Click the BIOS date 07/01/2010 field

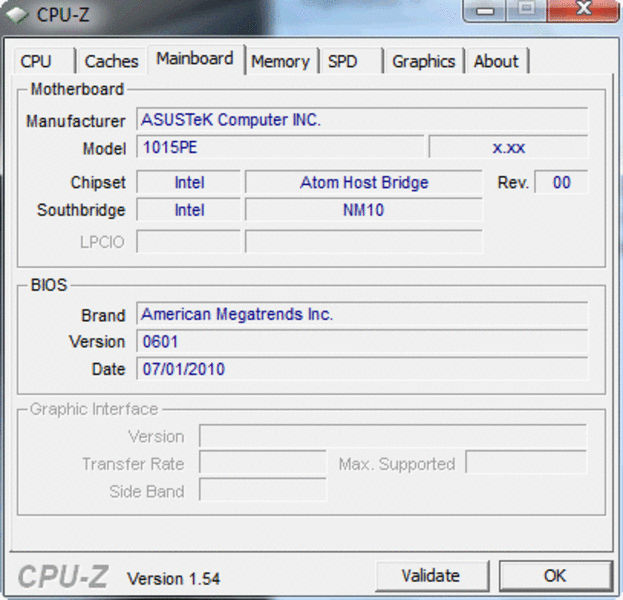362,369
